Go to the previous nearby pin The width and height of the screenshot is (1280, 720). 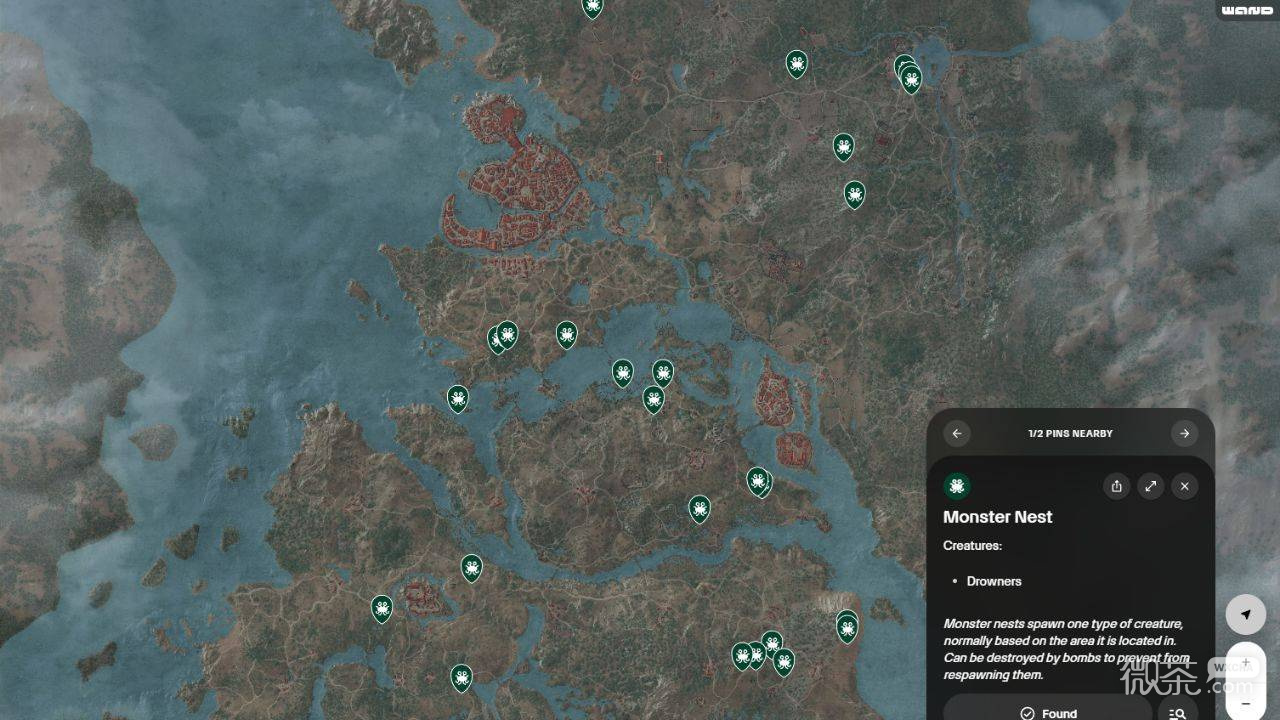tap(957, 433)
